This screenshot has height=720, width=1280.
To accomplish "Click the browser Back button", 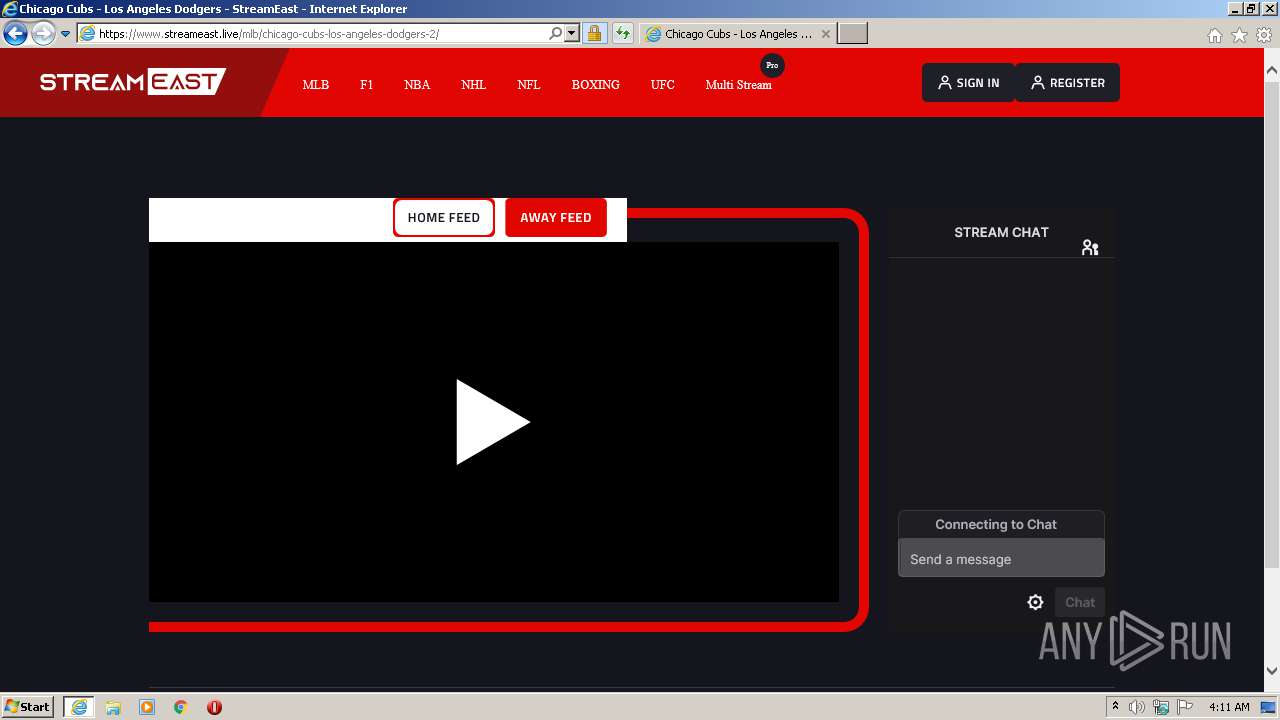I will click(x=15, y=34).
